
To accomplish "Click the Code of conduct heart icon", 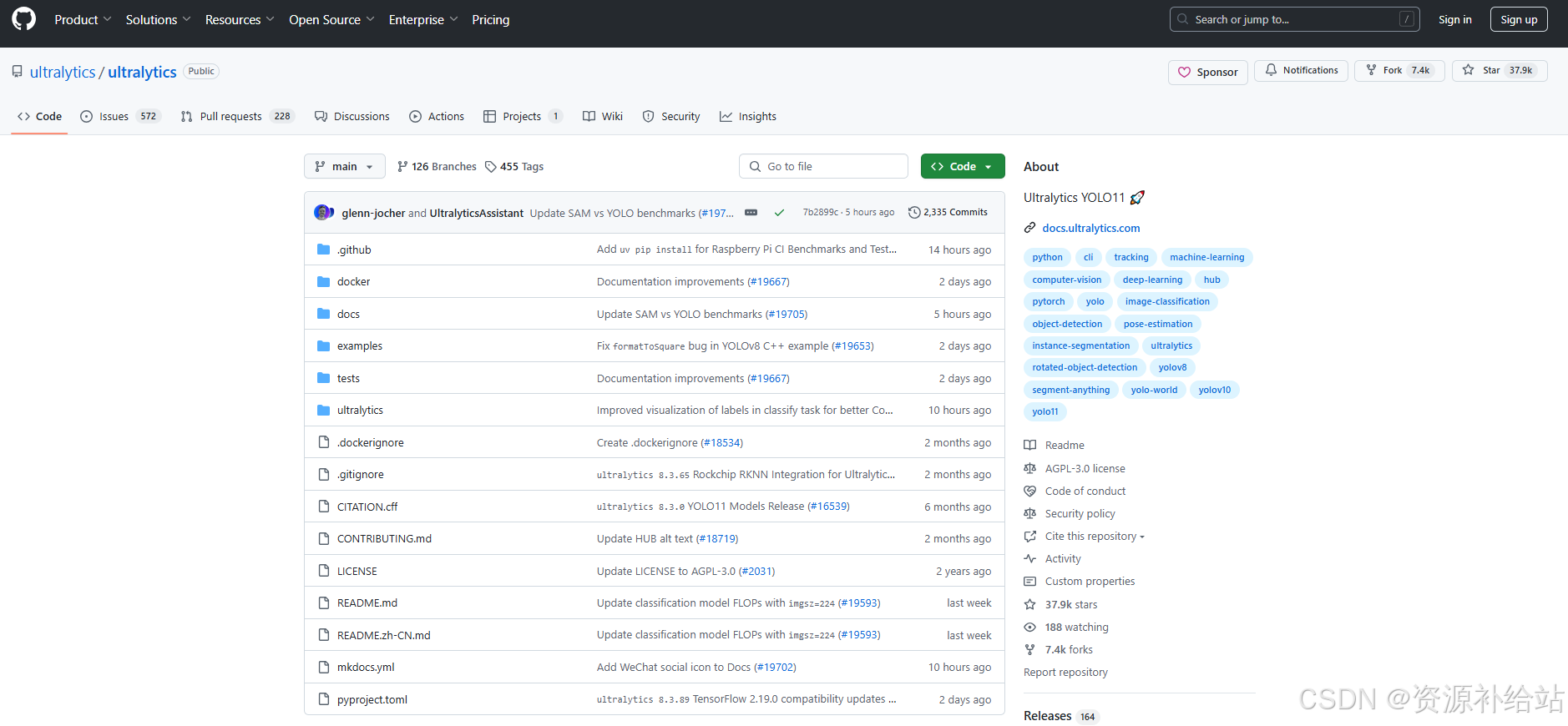I will point(1030,492).
